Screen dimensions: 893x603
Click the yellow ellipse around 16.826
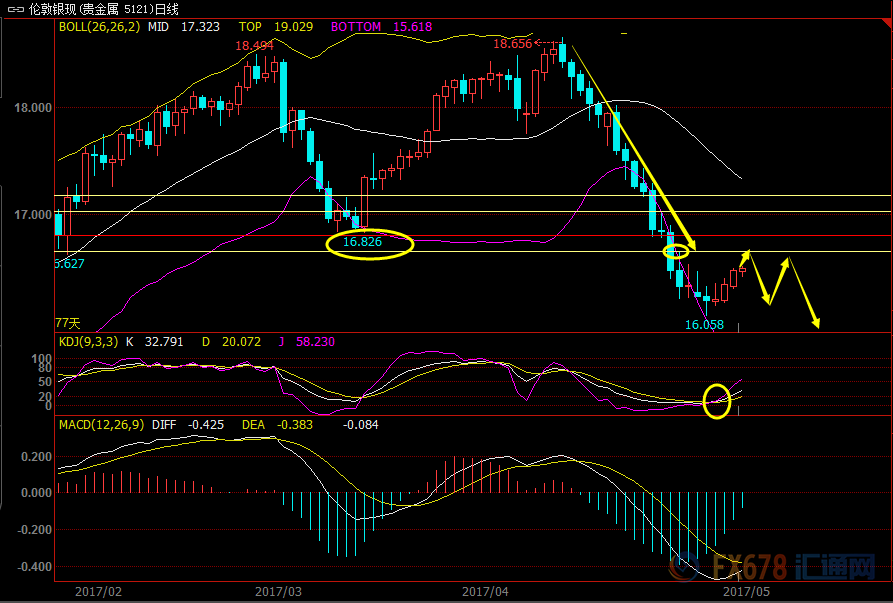tap(370, 243)
